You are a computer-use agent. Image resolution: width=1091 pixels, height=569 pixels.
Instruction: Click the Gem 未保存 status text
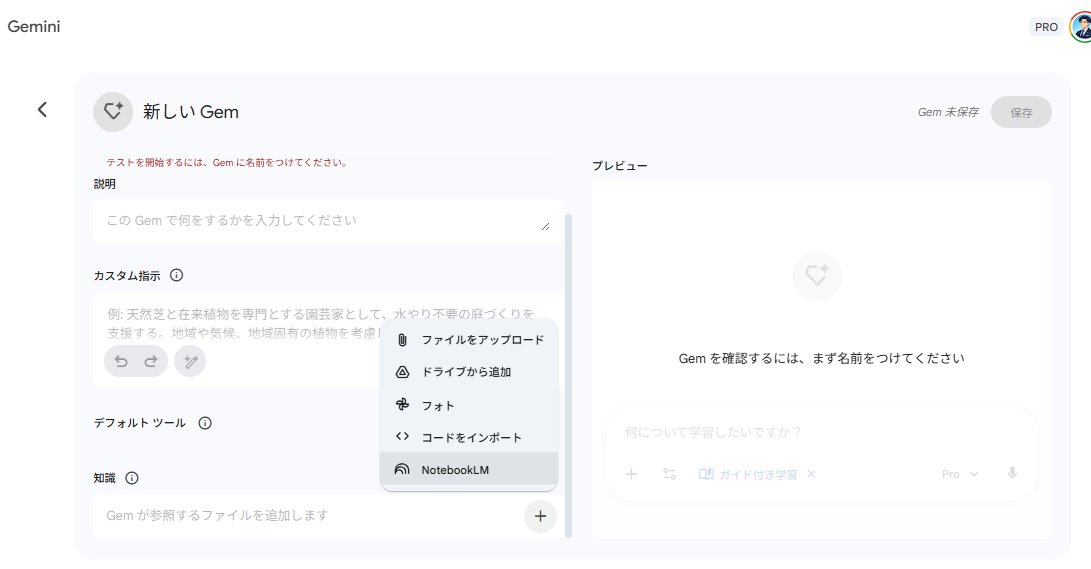[948, 112]
